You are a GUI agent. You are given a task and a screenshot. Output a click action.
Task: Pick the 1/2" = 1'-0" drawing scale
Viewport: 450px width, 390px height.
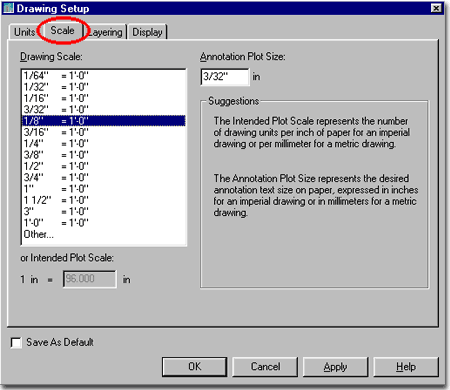pos(103,166)
